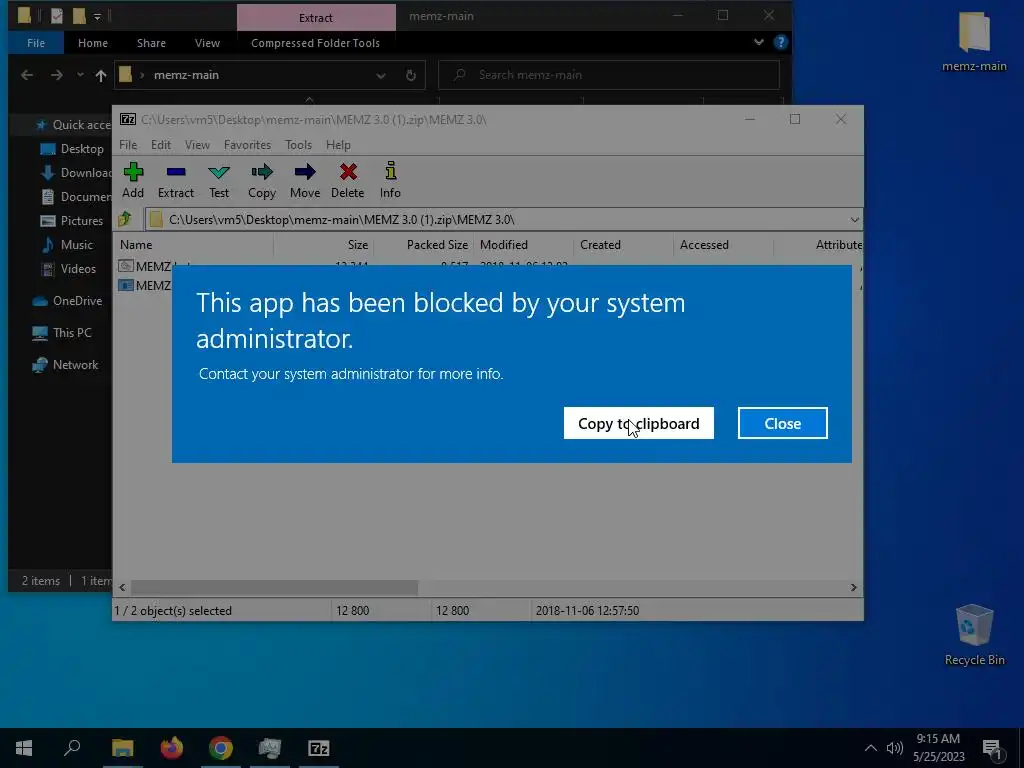Click the Extract contextual tab in Explorer
The image size is (1024, 768).
[316, 18]
